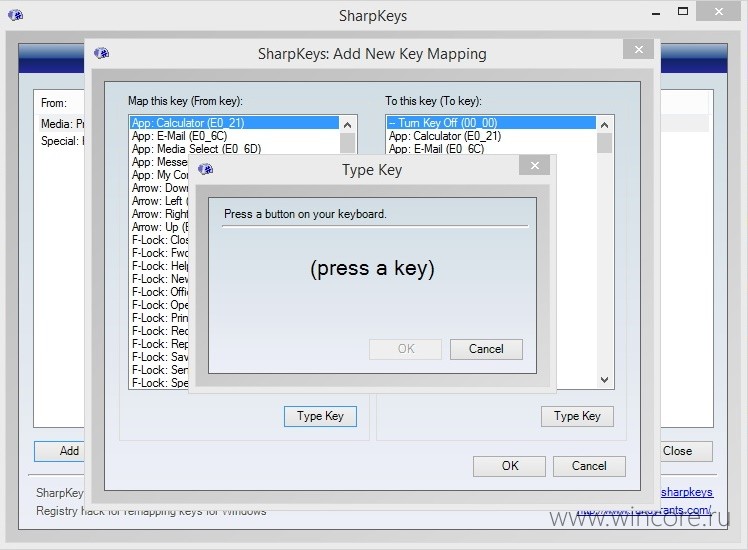Click the From list scroll up arrow
The width and height of the screenshot is (748, 550).
click(x=348, y=125)
